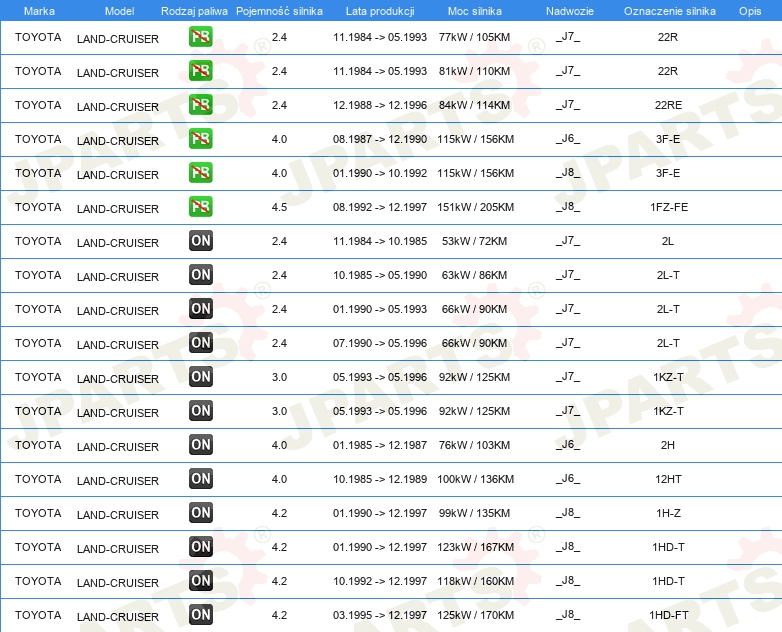Click production dates 03.1995 -> 12.1997

[380, 615]
